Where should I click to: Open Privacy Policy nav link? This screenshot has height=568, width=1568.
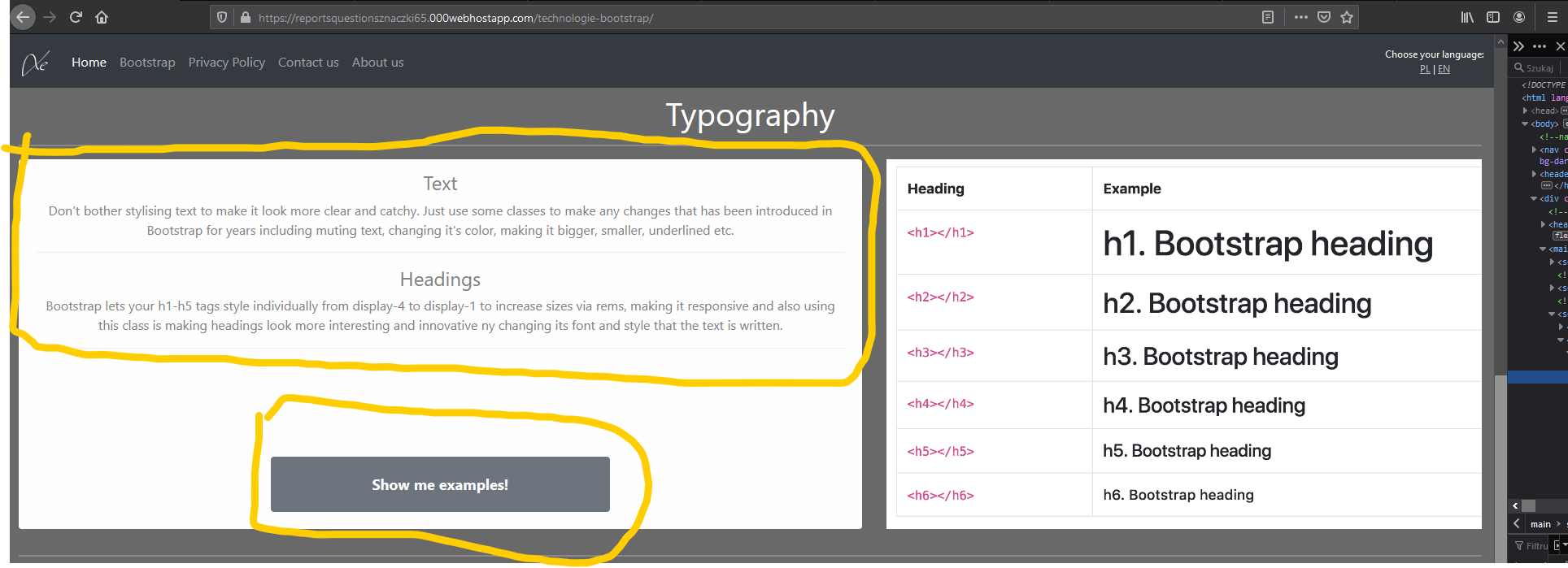227,63
